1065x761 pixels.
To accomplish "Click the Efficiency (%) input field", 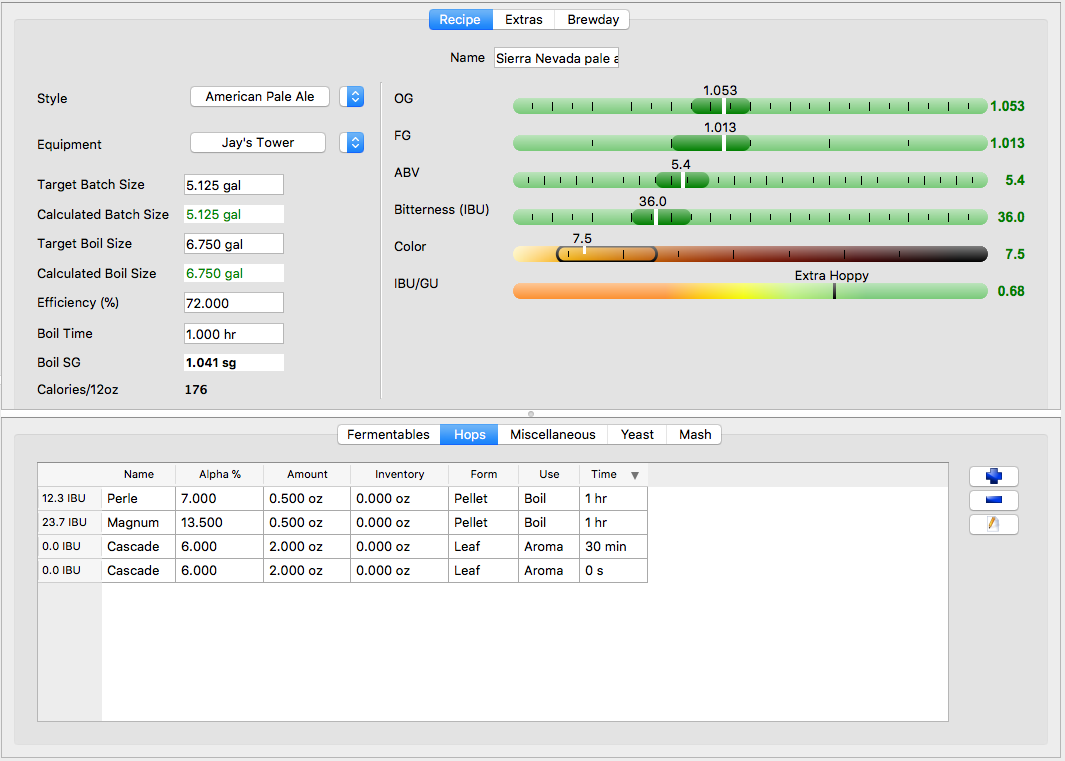I will [x=234, y=303].
